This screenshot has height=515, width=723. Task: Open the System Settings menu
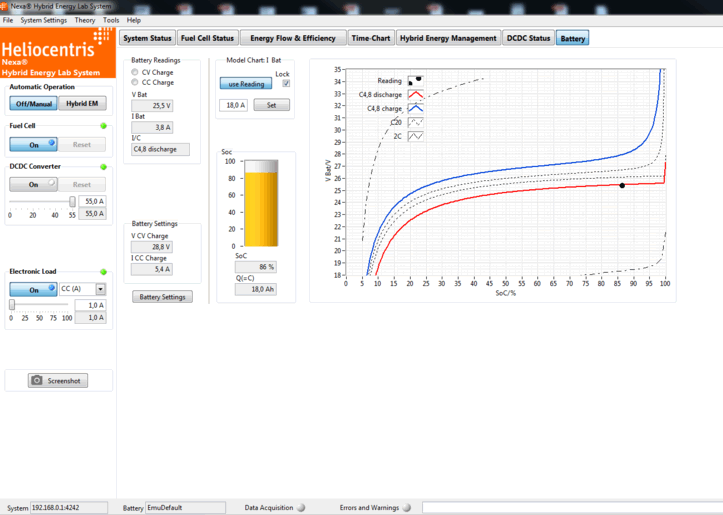coord(44,20)
